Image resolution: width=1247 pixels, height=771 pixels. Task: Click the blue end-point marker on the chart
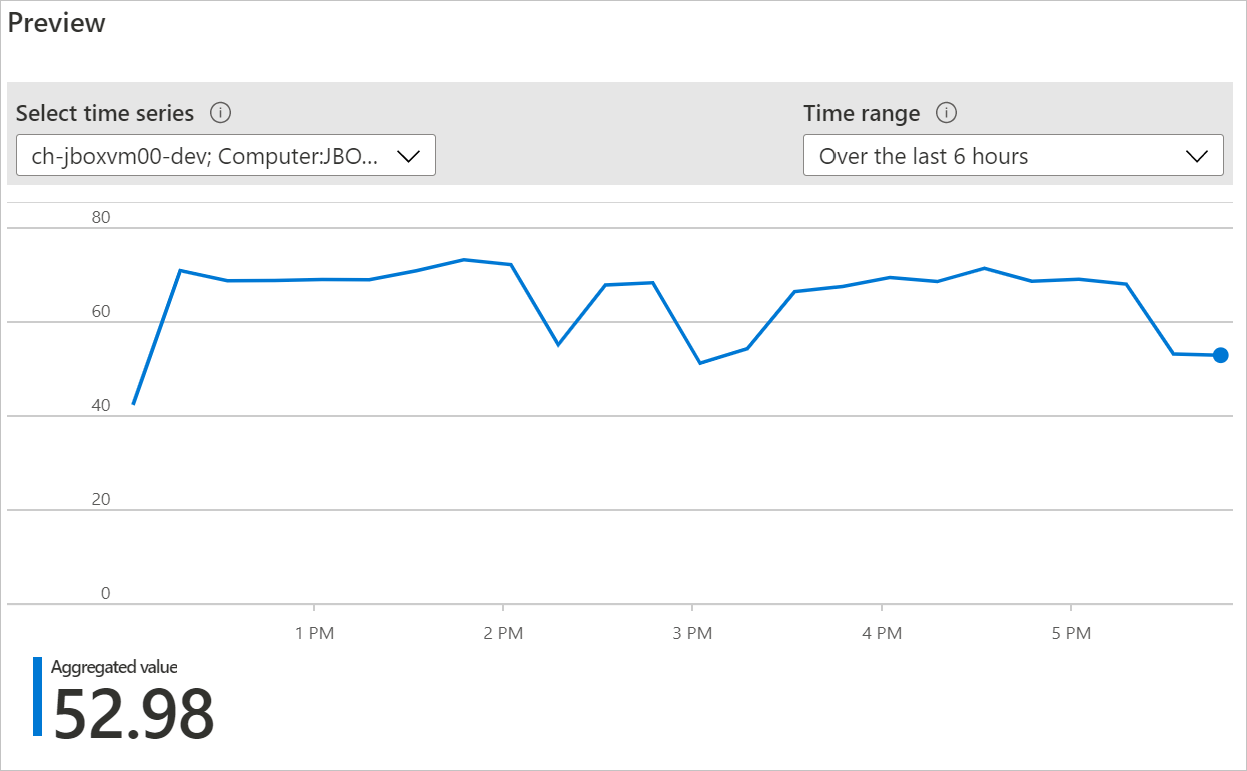click(x=1220, y=355)
